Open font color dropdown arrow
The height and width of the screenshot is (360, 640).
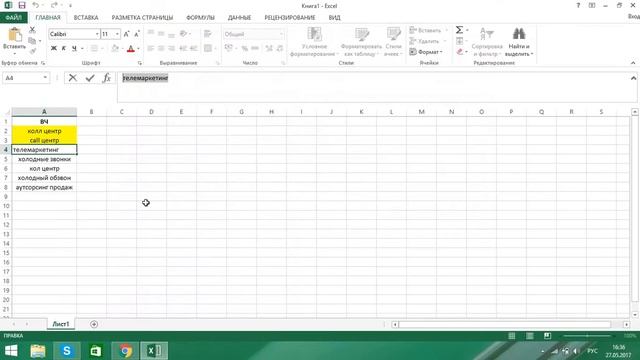click(138, 49)
